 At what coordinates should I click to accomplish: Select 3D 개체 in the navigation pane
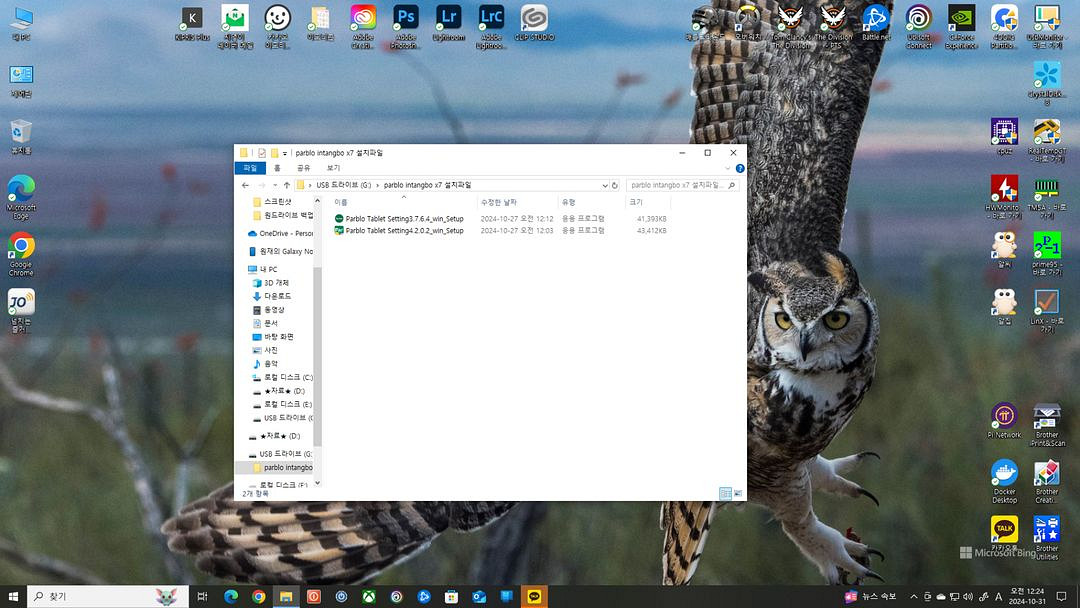pos(276,283)
